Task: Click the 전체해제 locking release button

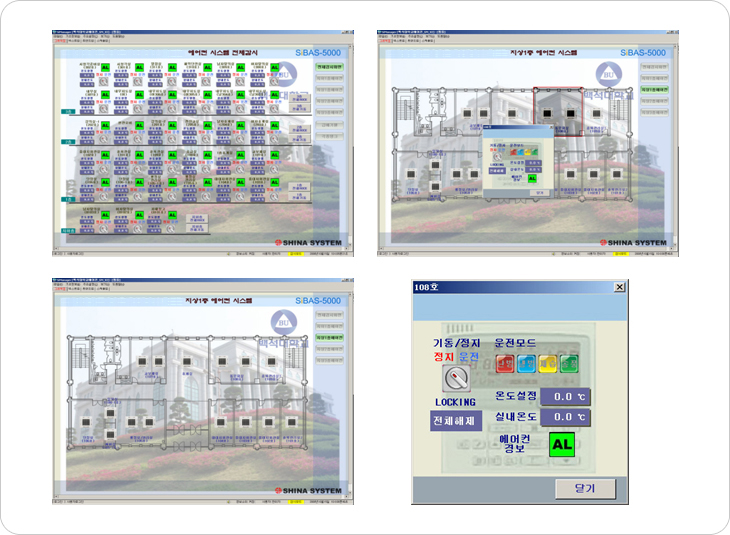Action: [456, 420]
